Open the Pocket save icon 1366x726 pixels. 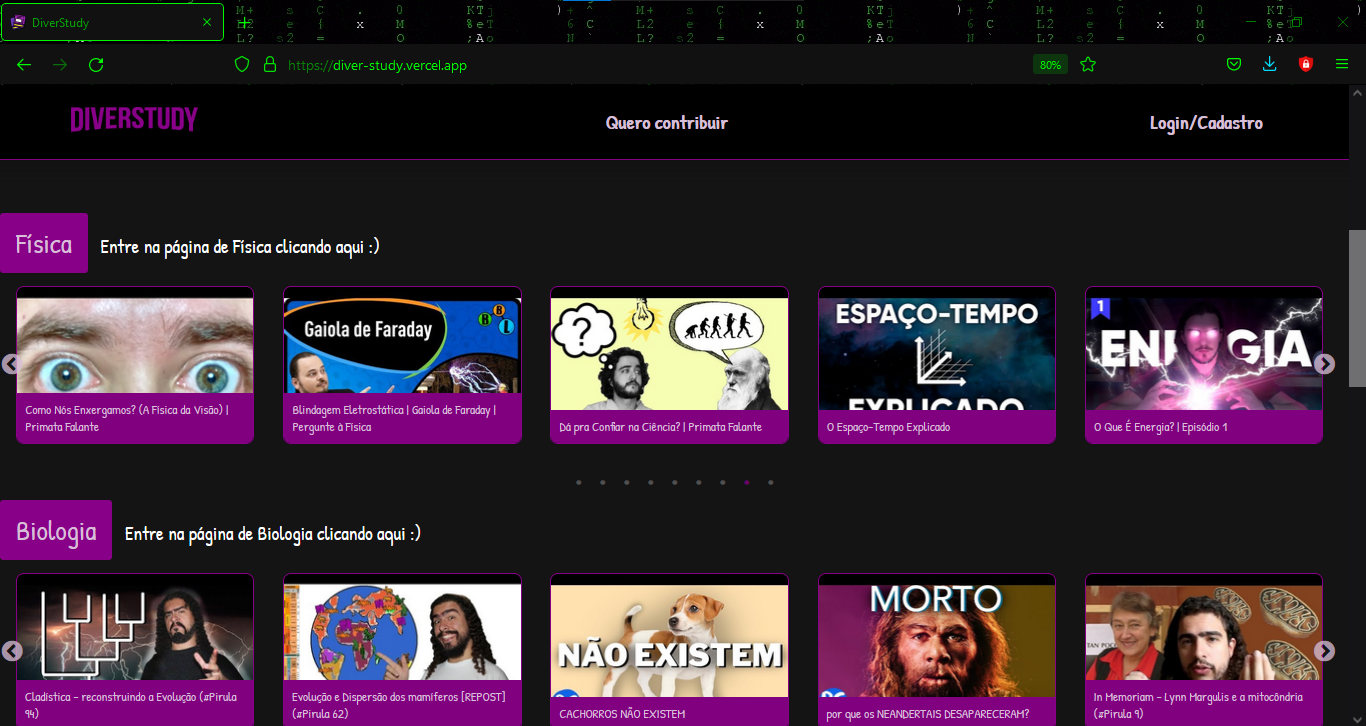(1234, 65)
